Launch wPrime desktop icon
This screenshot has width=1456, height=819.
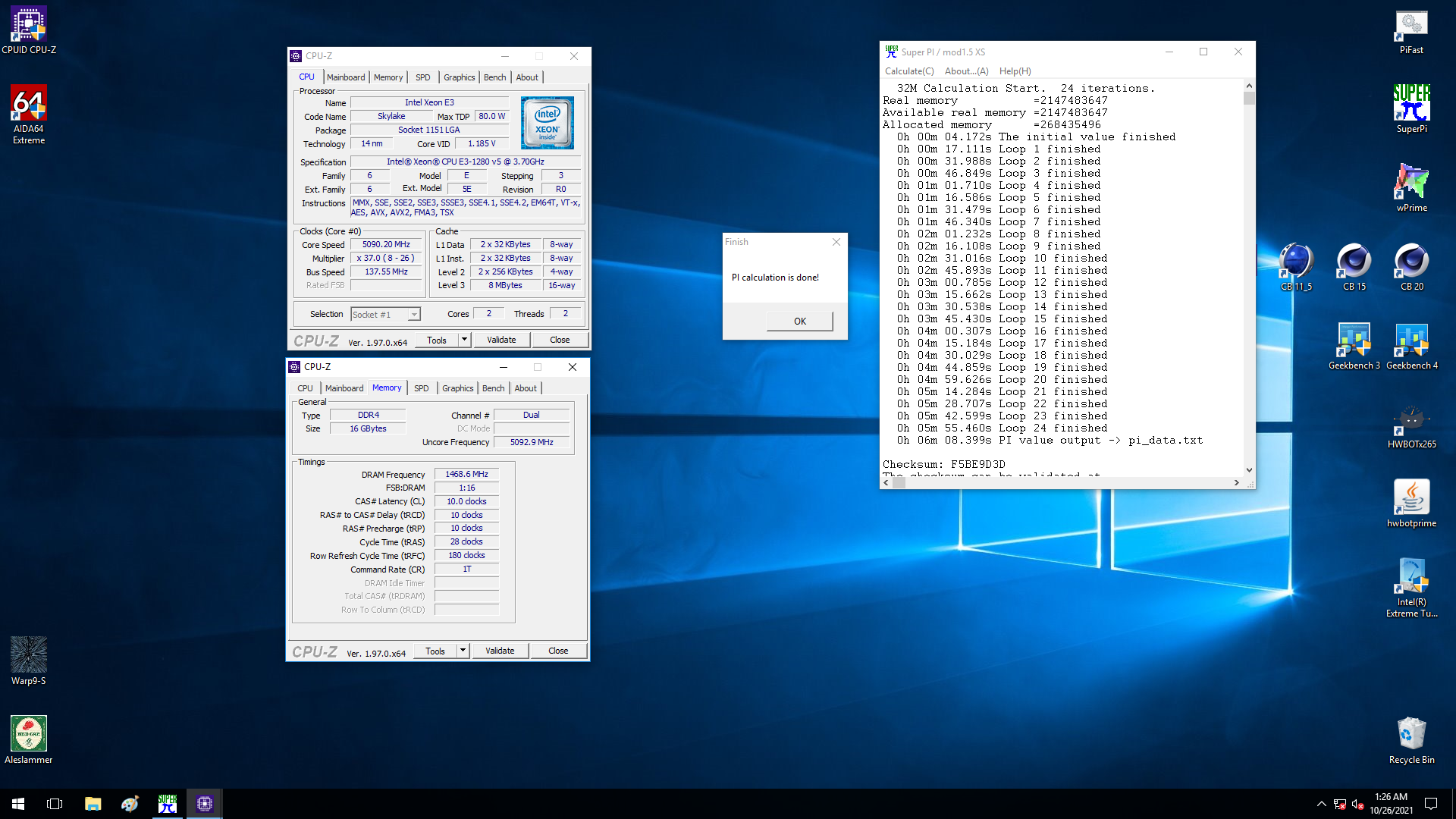pyautogui.click(x=1411, y=188)
